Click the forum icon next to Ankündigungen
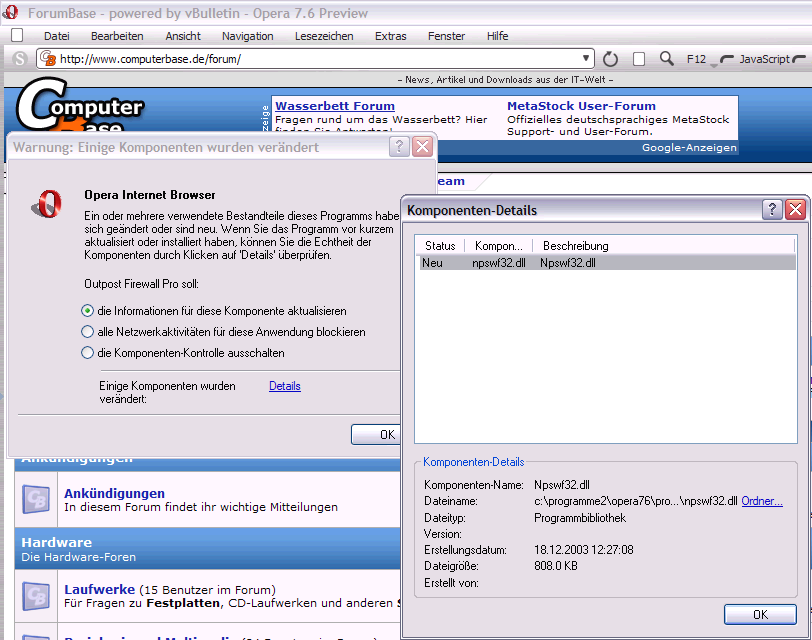Image resolution: width=812 pixels, height=640 pixels. [36, 499]
